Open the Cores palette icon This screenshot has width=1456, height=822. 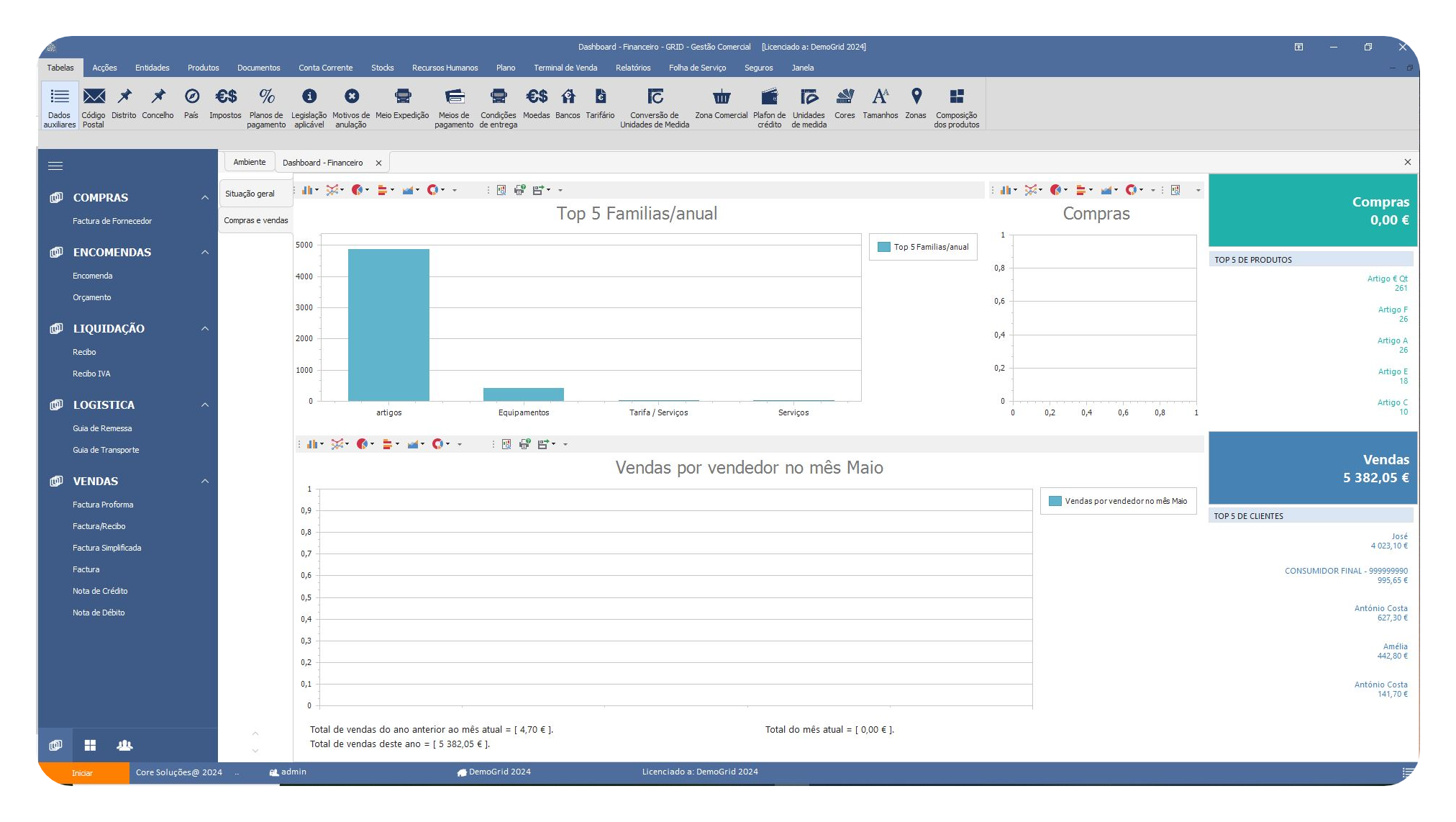[845, 96]
